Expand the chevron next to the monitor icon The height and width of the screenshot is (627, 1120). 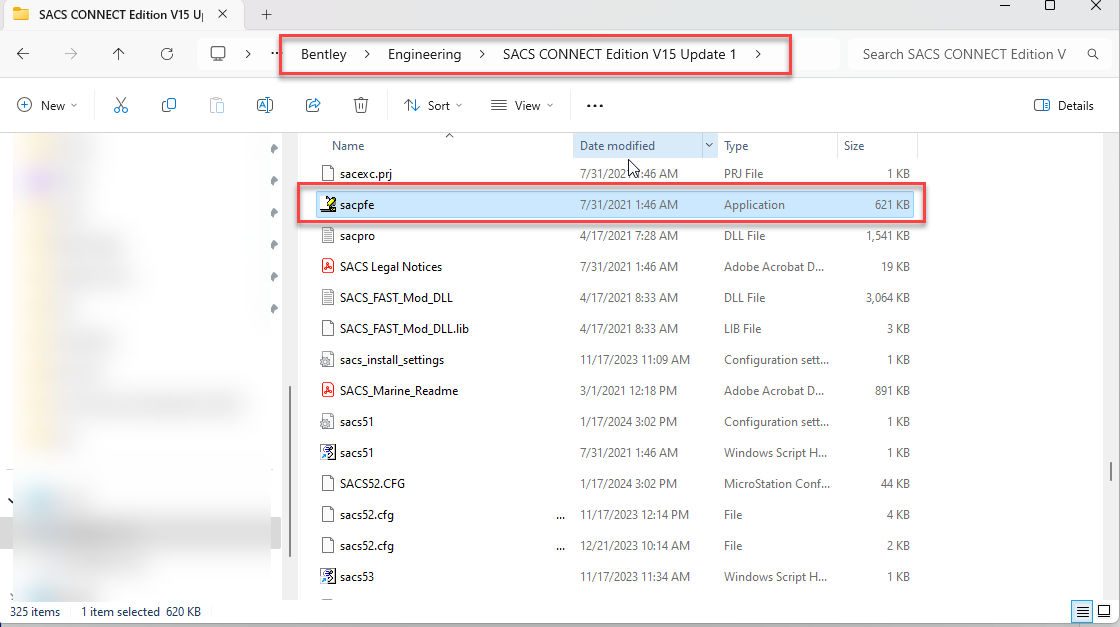click(248, 54)
